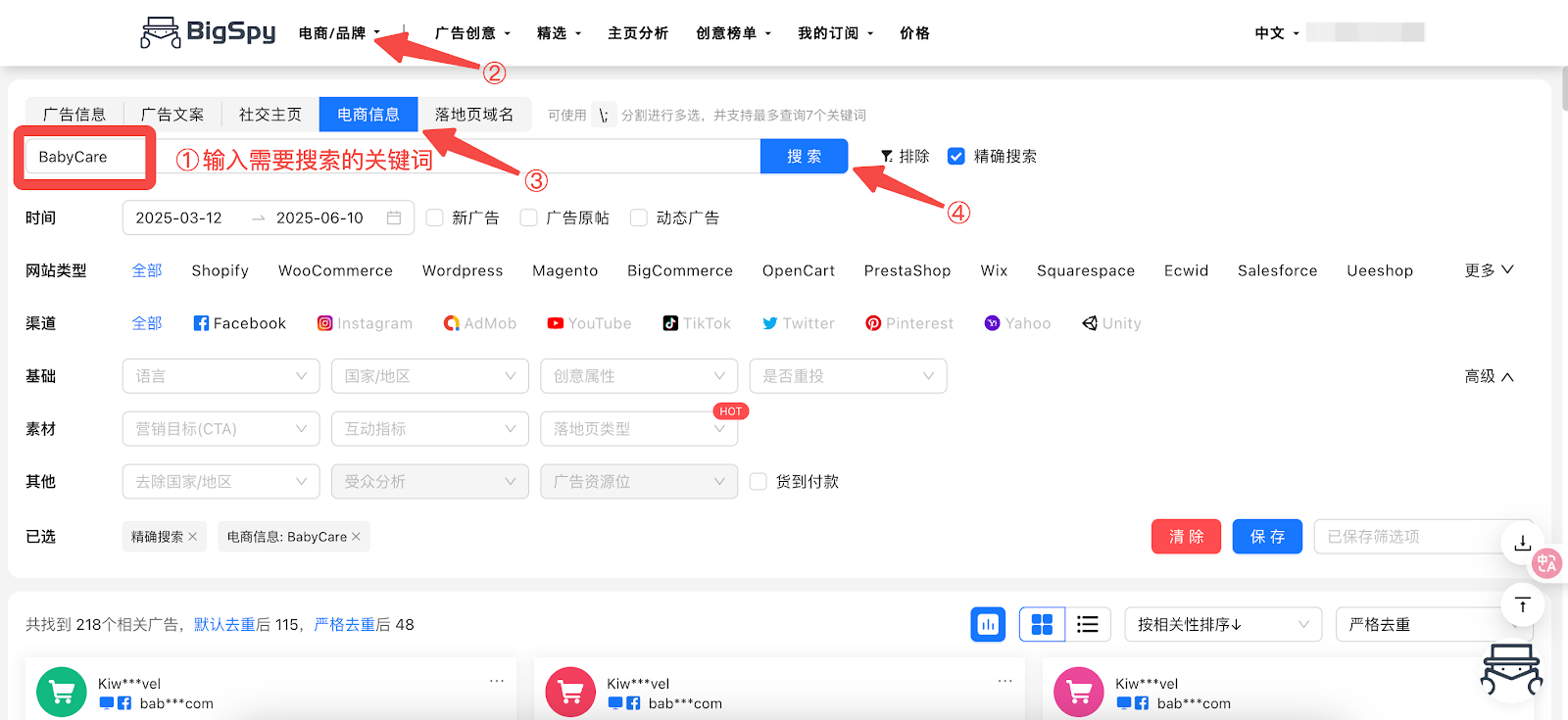Open the 互动指标 dropdown

[430, 429]
